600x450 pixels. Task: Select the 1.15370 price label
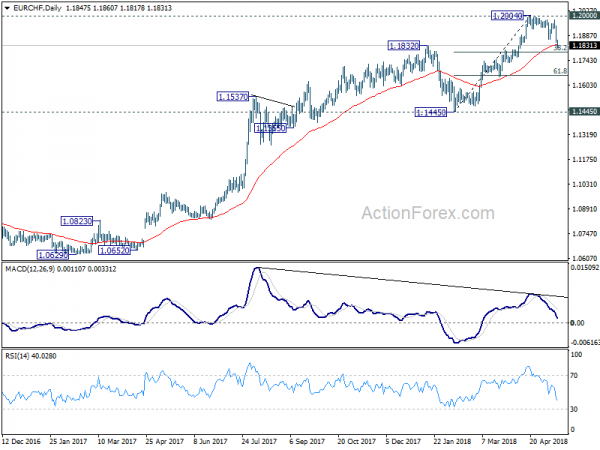[233, 97]
